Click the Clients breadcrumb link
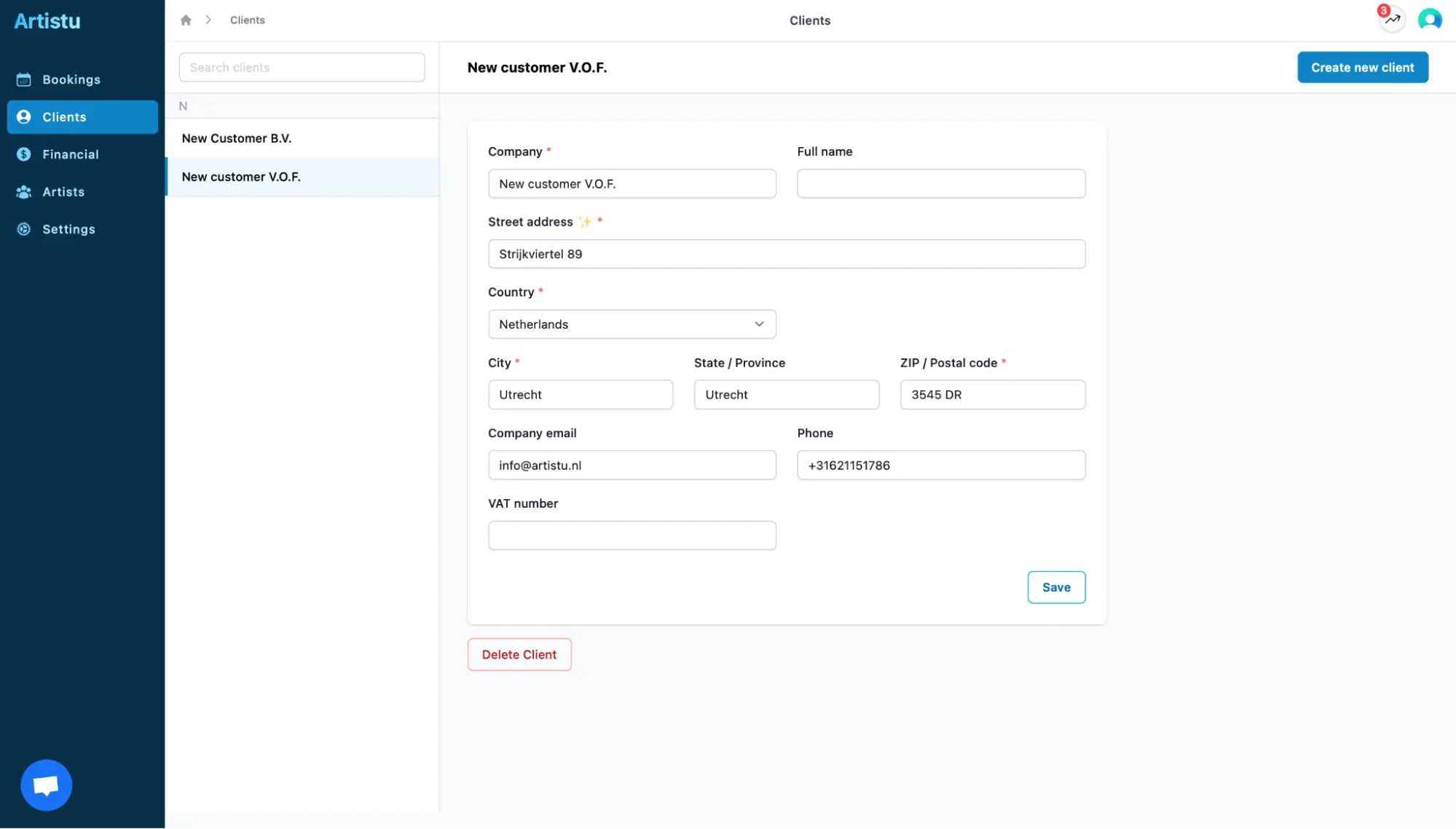Screen dimensions: 1456x829 pyautogui.click(x=247, y=20)
